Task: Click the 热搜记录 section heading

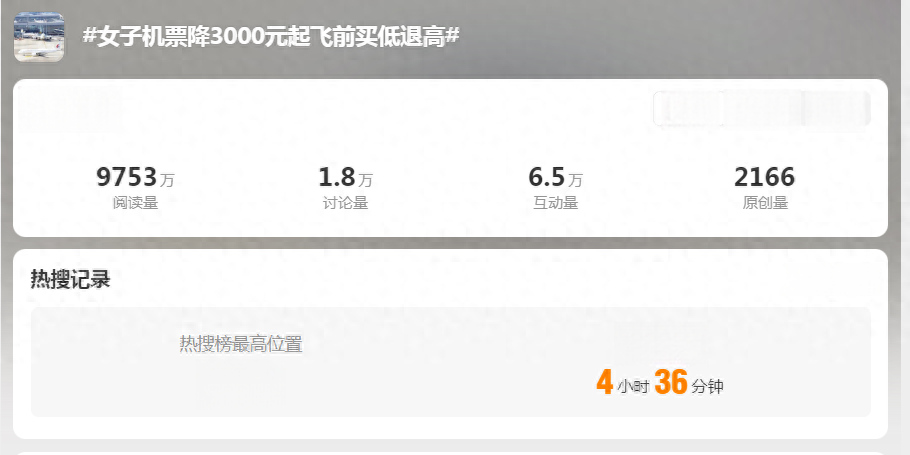Action: [x=70, y=280]
